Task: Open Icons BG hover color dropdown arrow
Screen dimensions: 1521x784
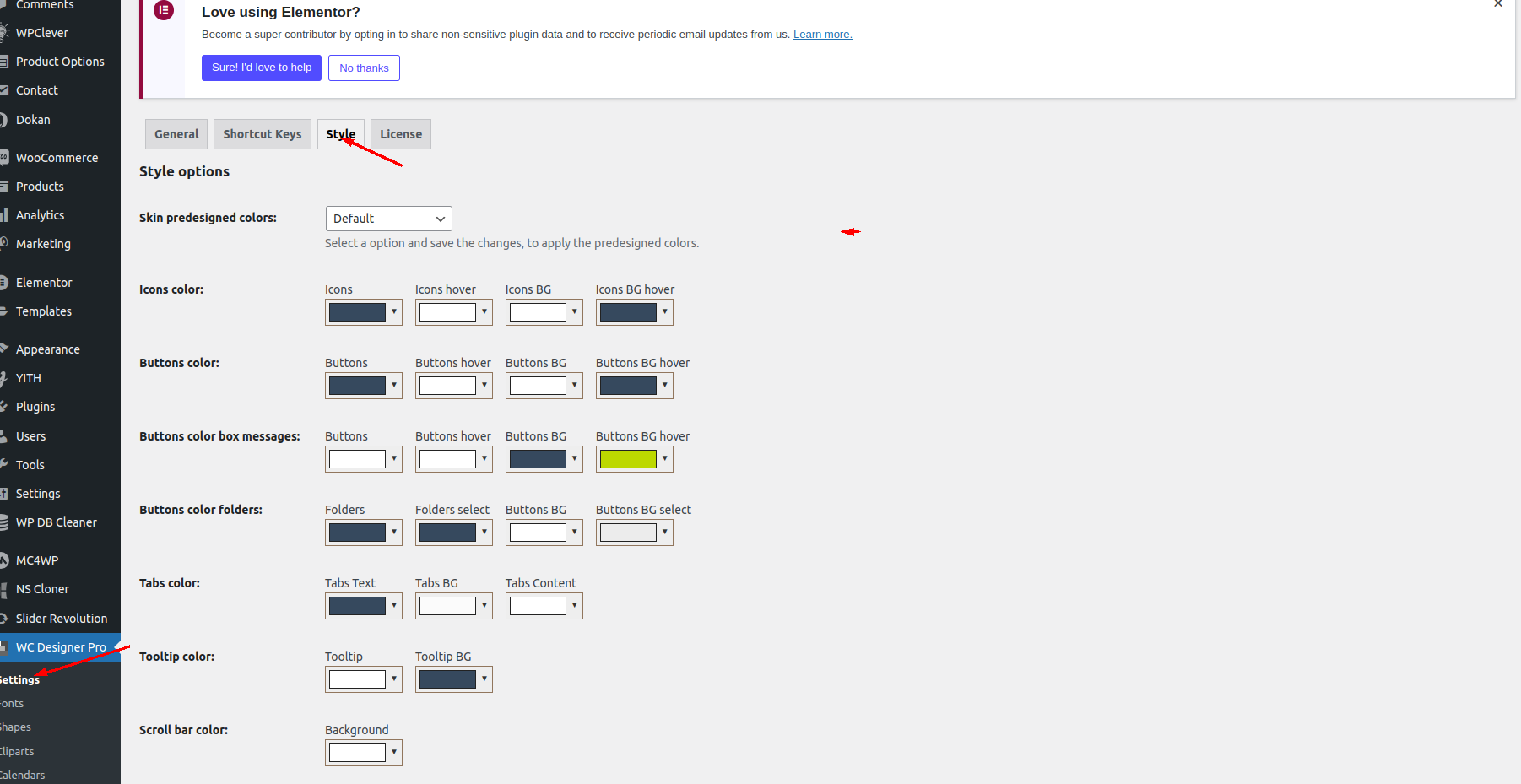Action: 665,311
